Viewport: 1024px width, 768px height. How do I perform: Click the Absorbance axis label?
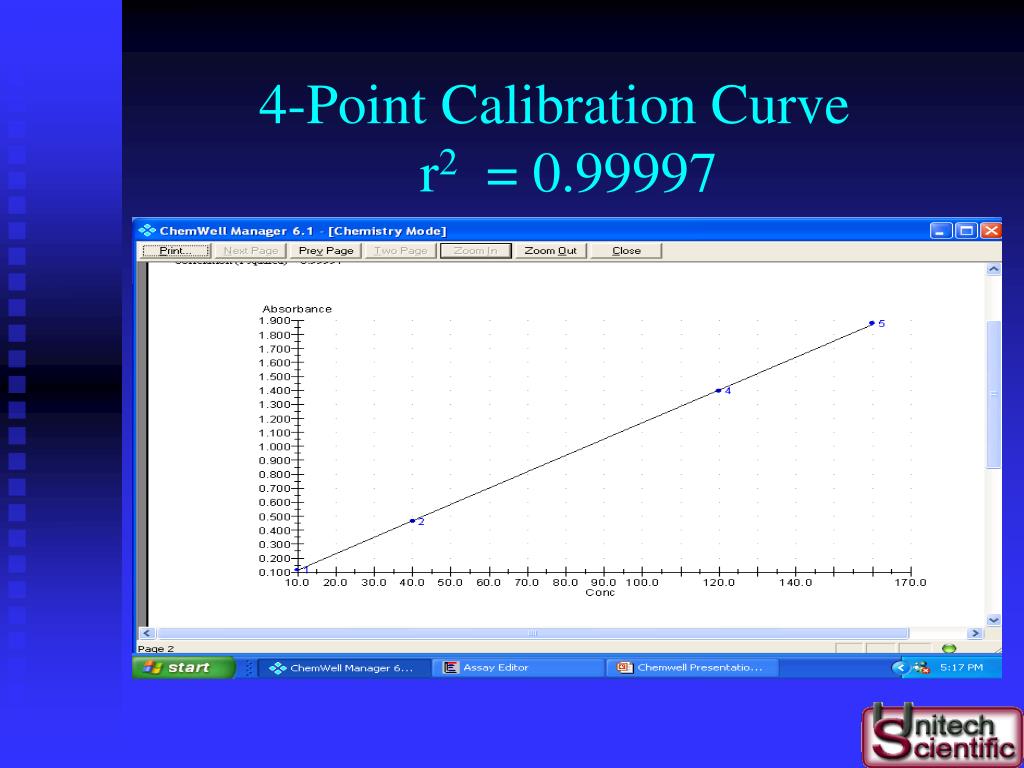click(297, 309)
